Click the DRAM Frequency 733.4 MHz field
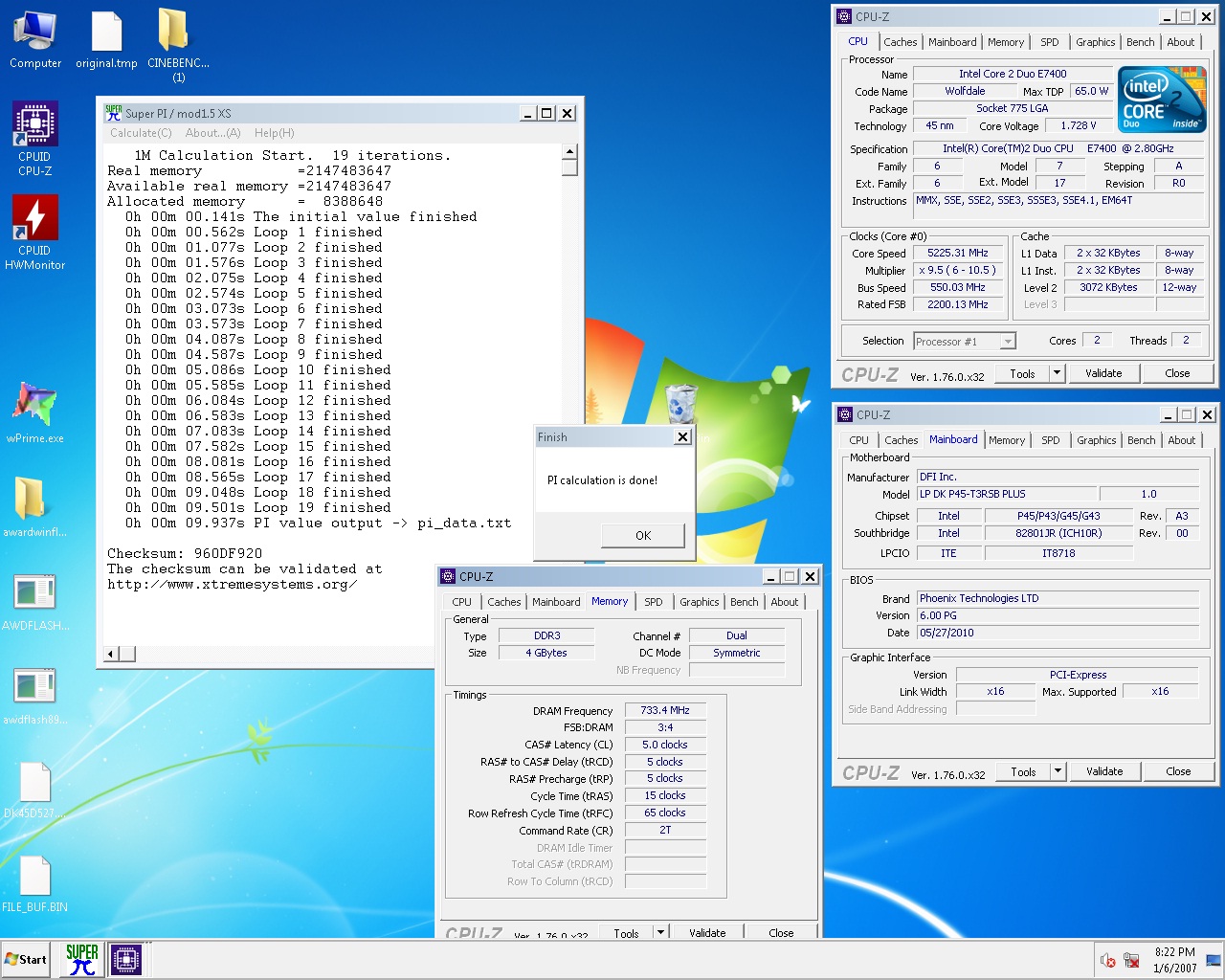 pos(665,710)
